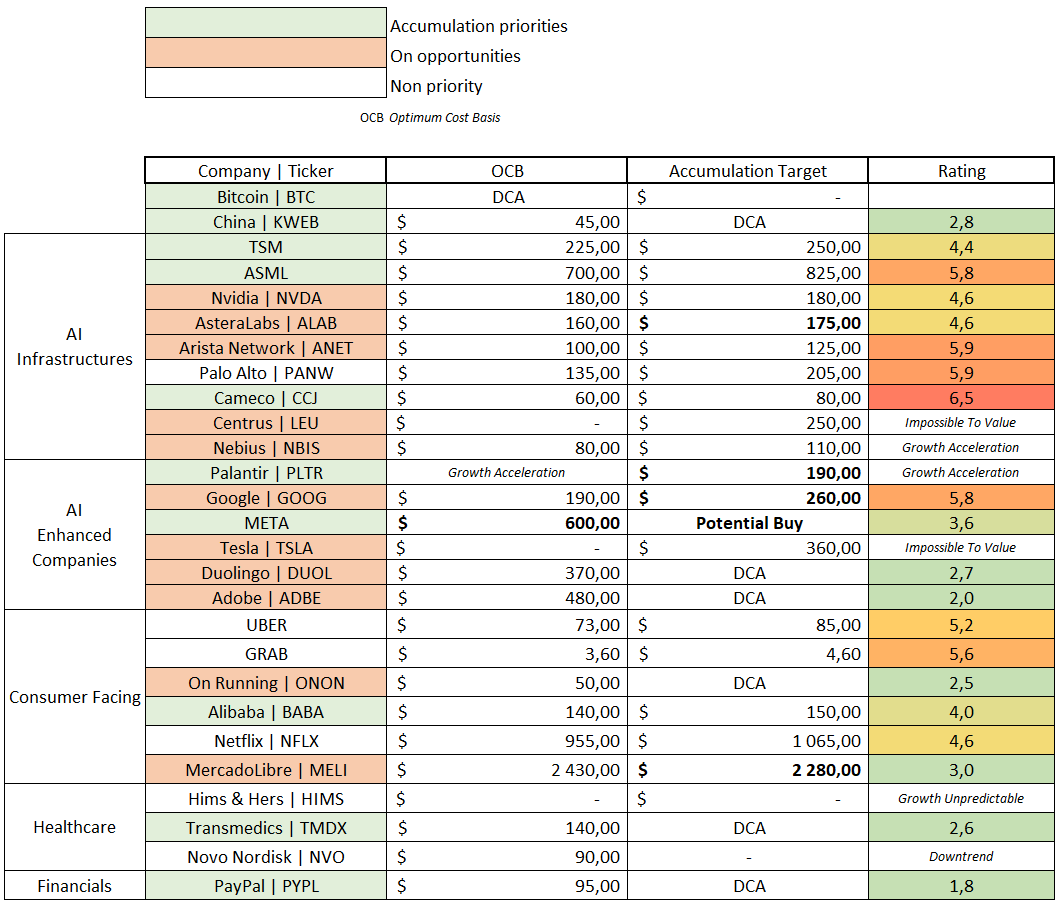1059x904 pixels.
Task: Click the 'Centrus | LEU' cell
Action: coord(265,422)
